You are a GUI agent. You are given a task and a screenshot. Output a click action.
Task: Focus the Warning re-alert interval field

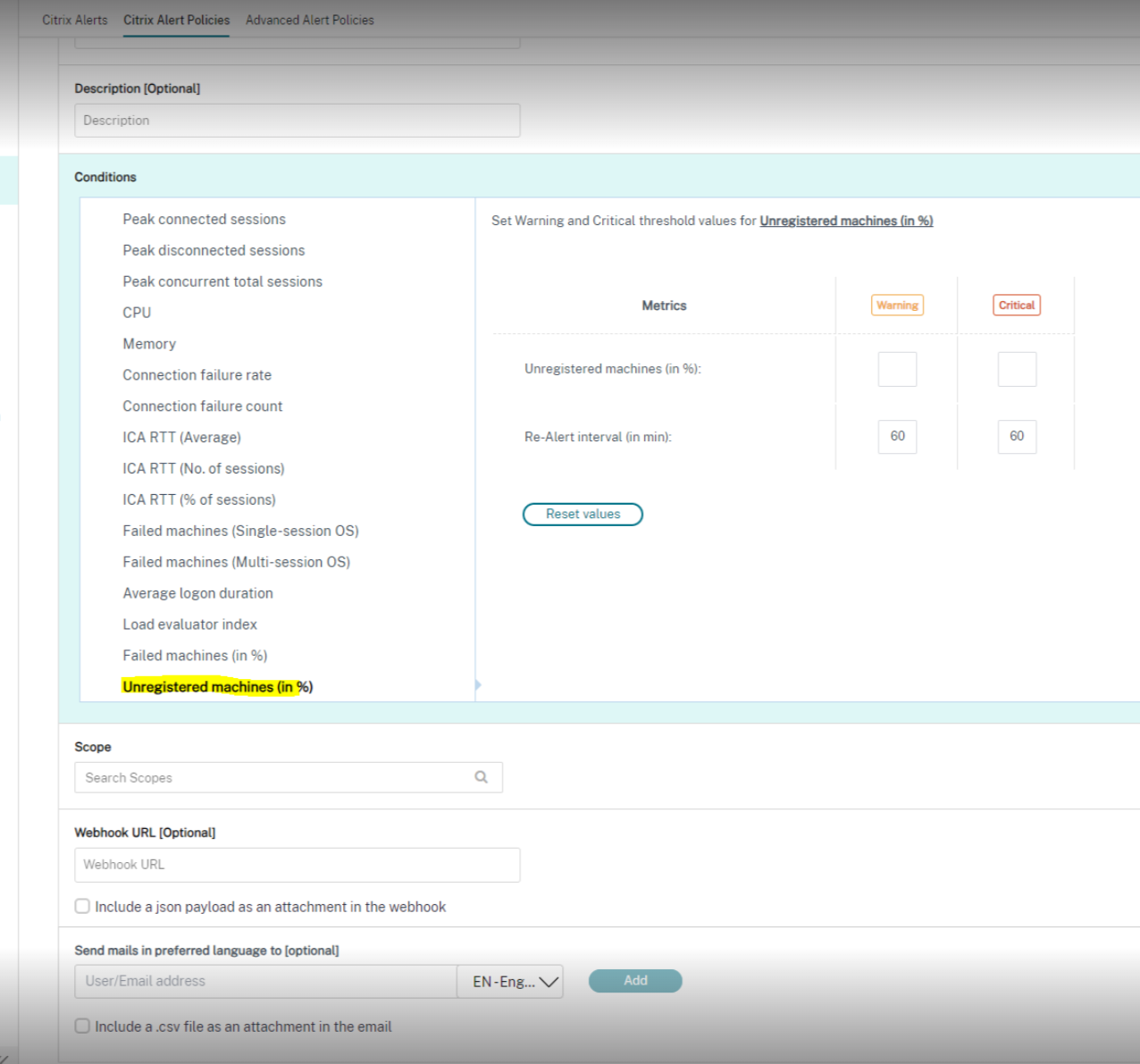[x=897, y=437]
